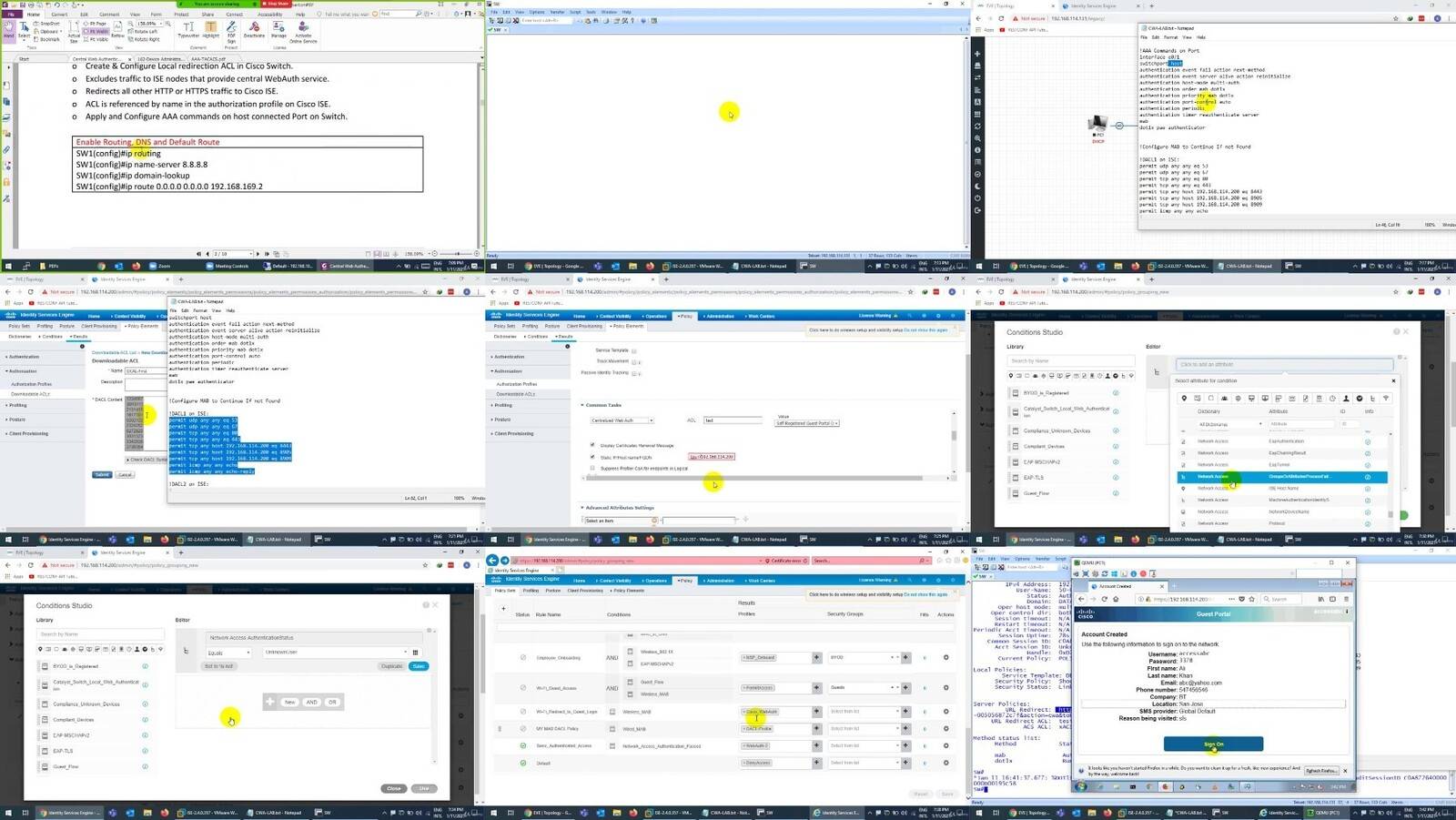Click the Highlight tool in the PDF ribbon

click(x=211, y=29)
